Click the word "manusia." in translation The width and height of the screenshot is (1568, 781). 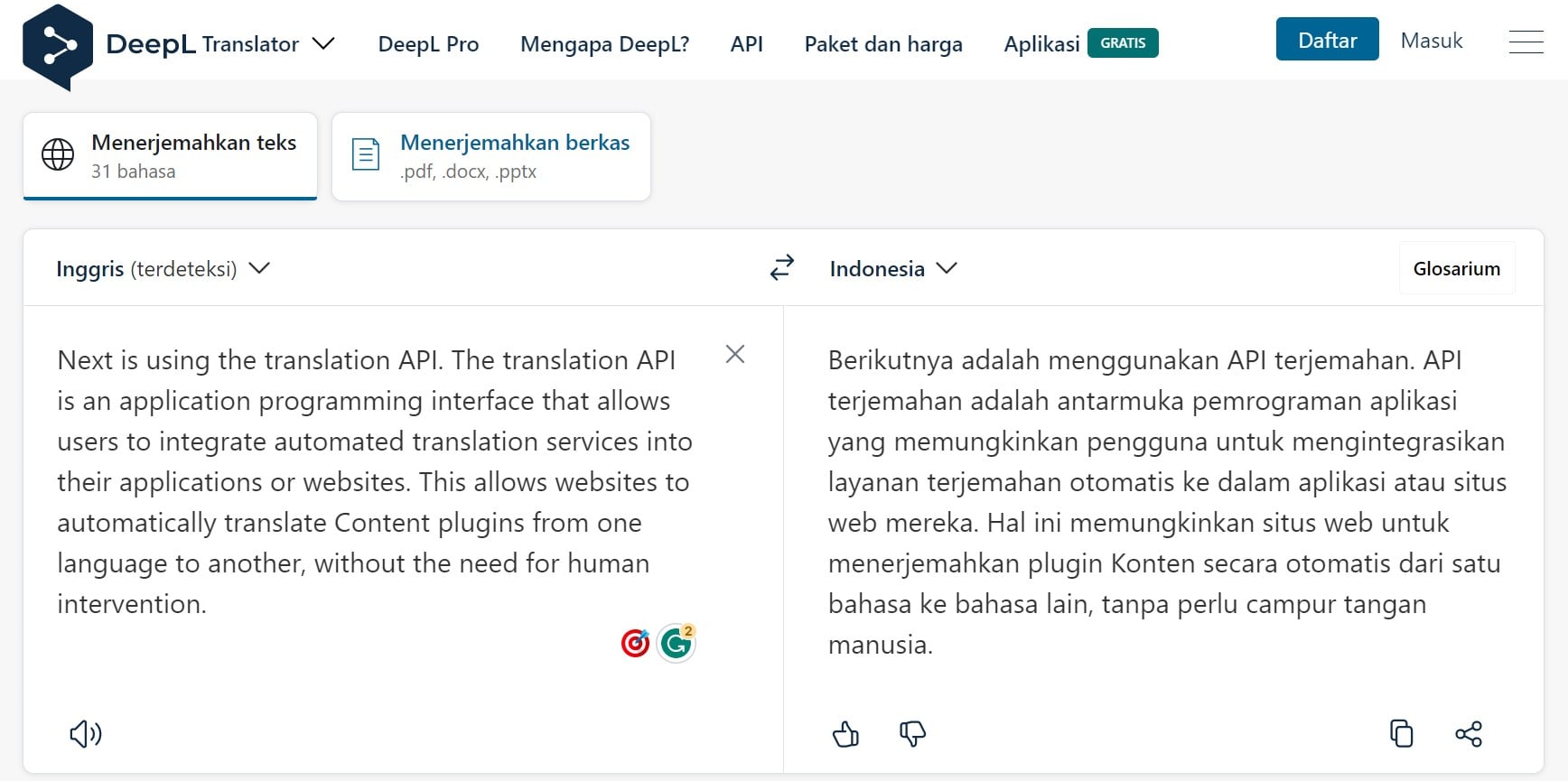tap(881, 645)
